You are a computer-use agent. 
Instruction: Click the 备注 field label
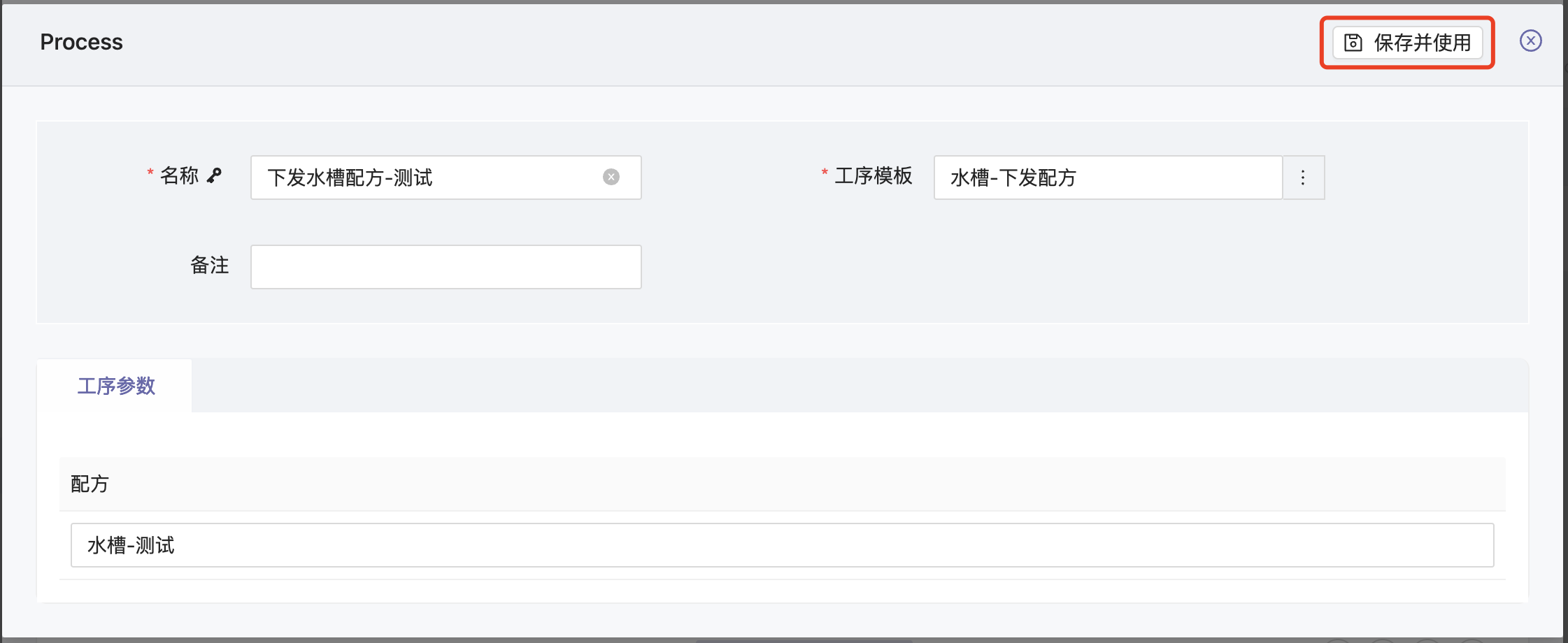coord(209,266)
